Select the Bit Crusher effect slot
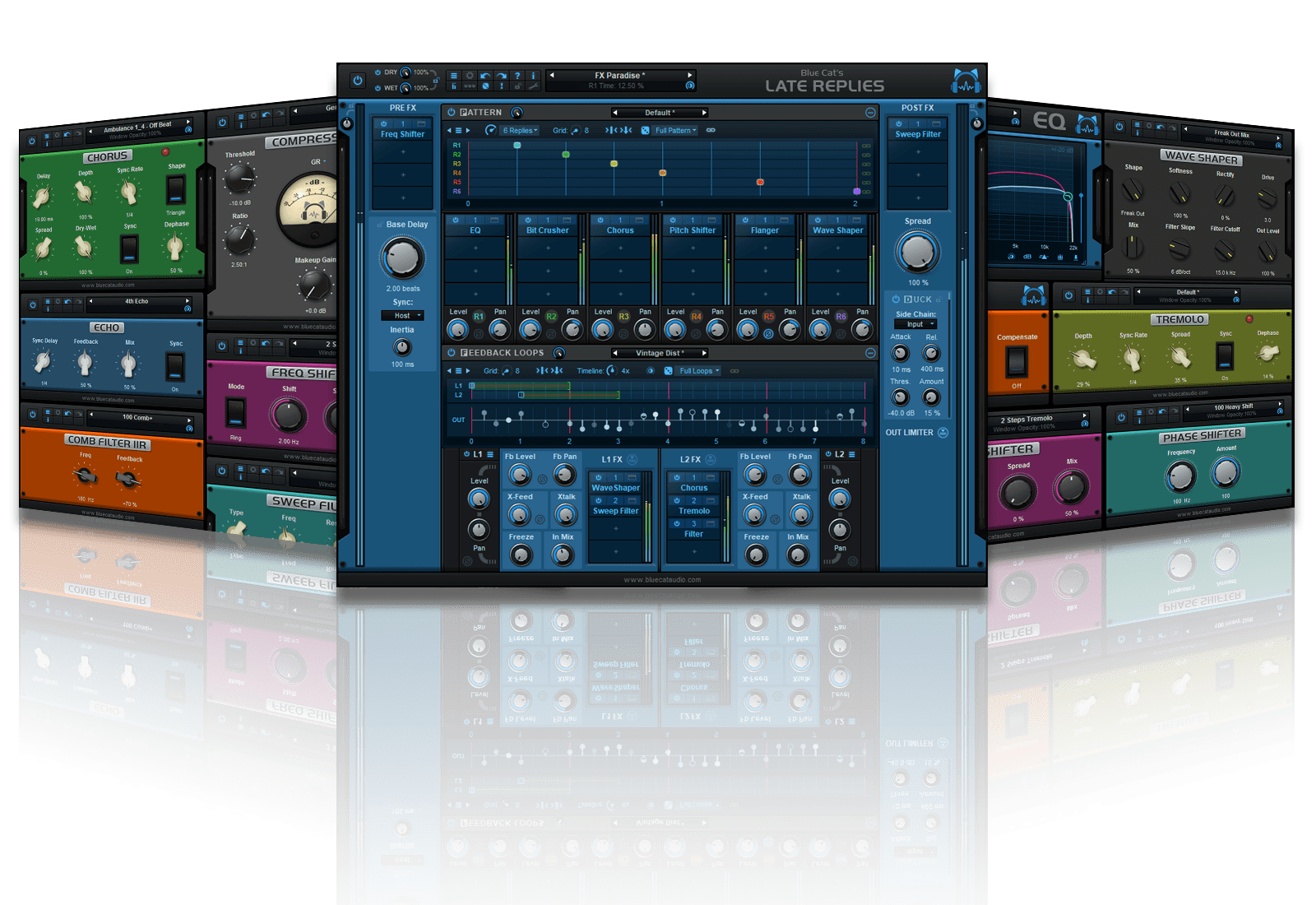 (547, 230)
